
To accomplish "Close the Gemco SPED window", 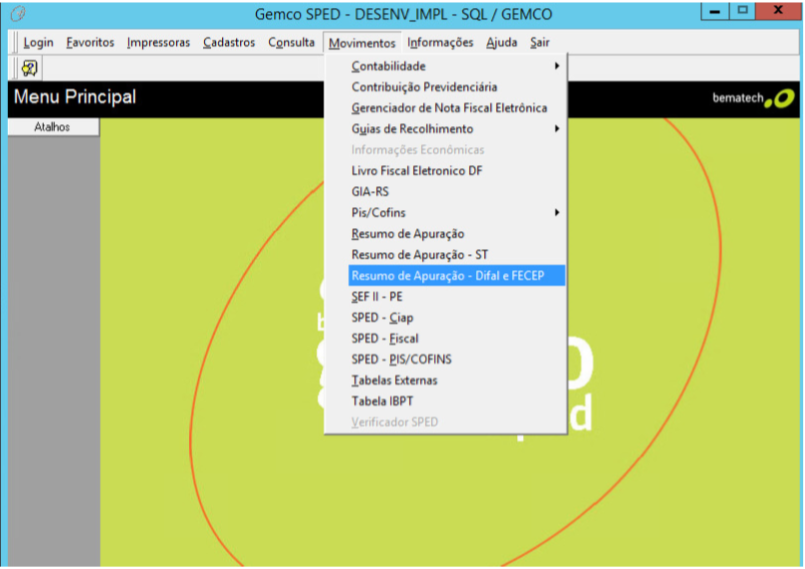I will (x=778, y=11).
